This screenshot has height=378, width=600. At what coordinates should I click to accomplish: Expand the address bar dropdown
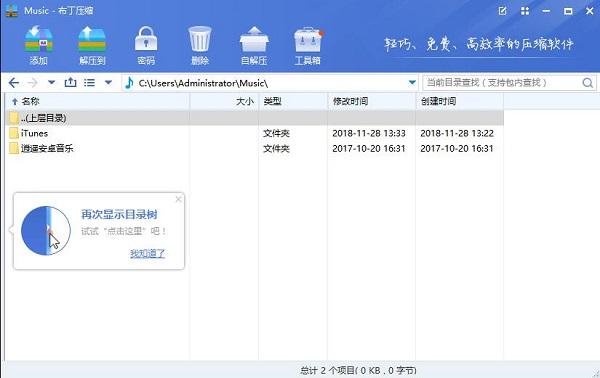(x=412, y=83)
